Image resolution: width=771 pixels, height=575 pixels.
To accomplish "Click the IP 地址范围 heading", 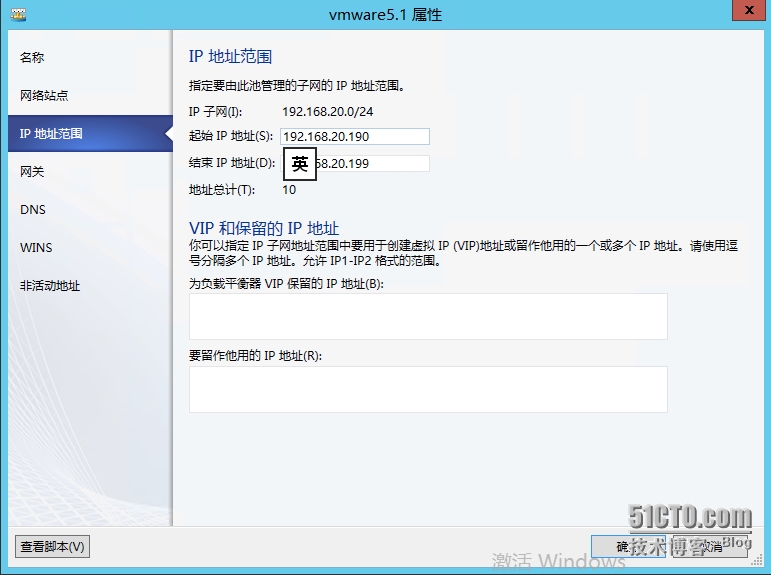I will [230, 57].
